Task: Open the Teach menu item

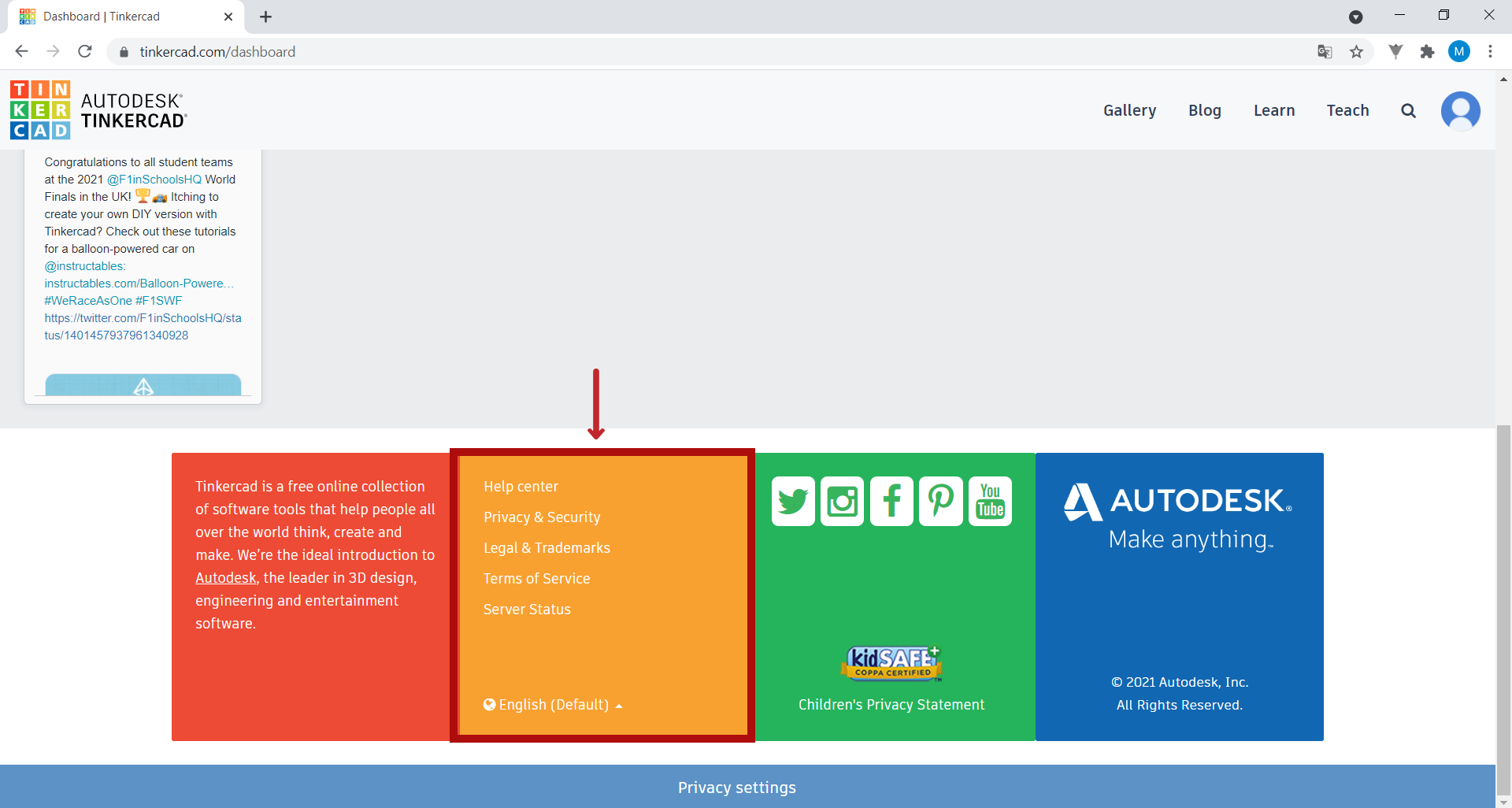Action: click(x=1347, y=111)
